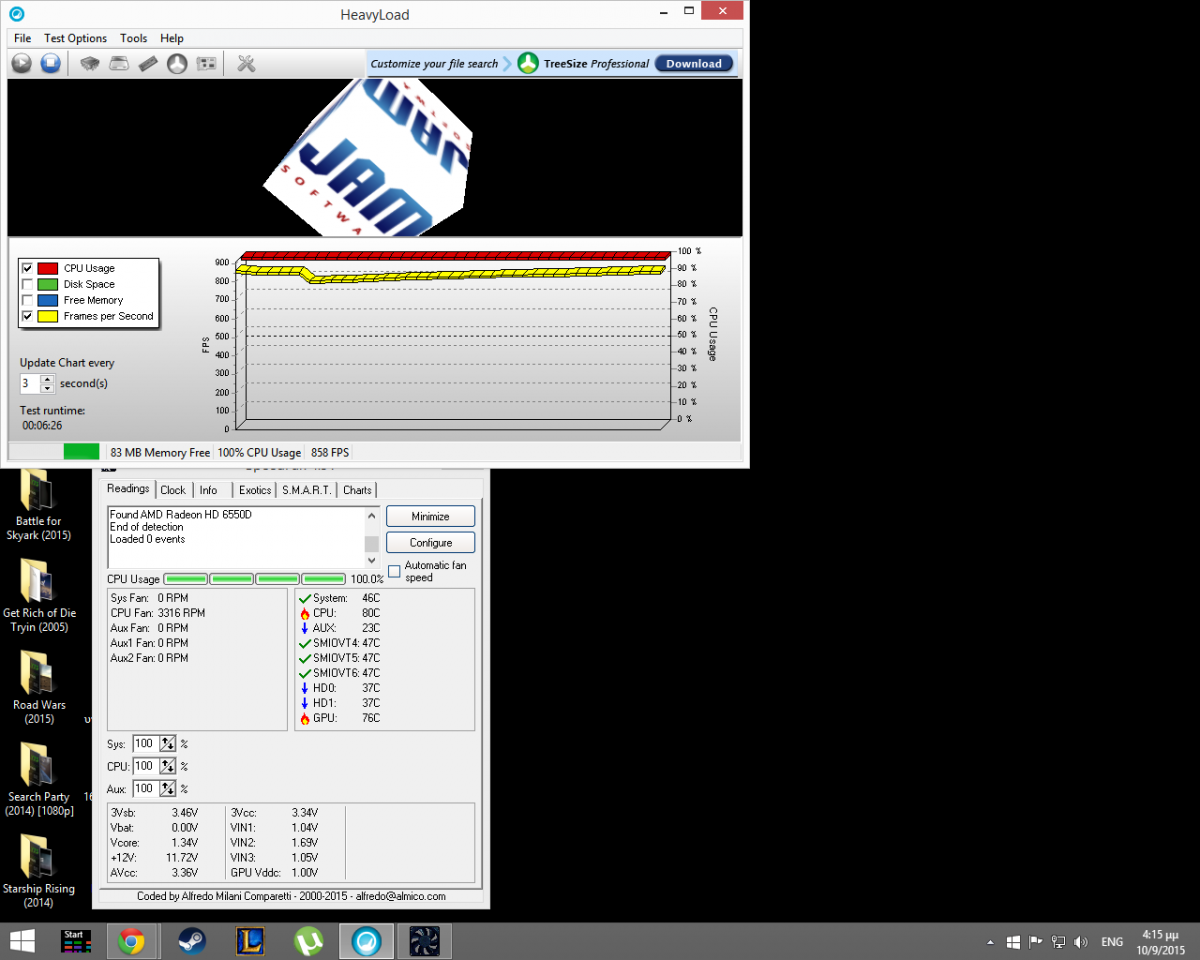
Task: Switch to SpeedFan S.M.A.R.T. tab
Action: click(x=307, y=490)
